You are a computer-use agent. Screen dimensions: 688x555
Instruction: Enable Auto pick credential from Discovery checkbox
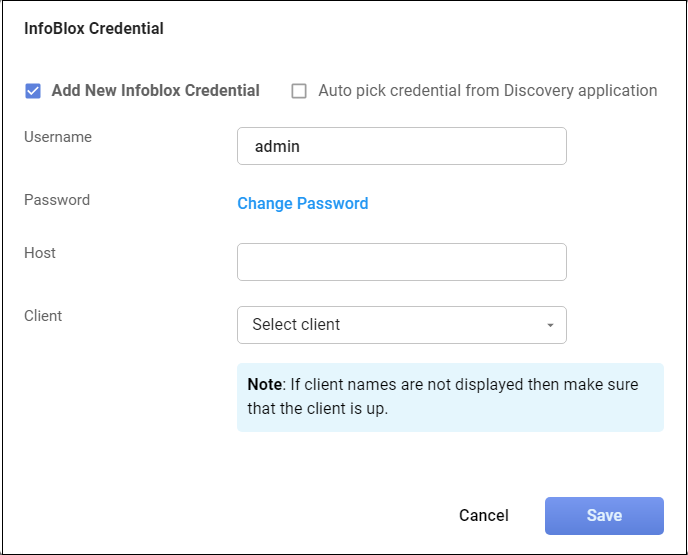click(299, 91)
